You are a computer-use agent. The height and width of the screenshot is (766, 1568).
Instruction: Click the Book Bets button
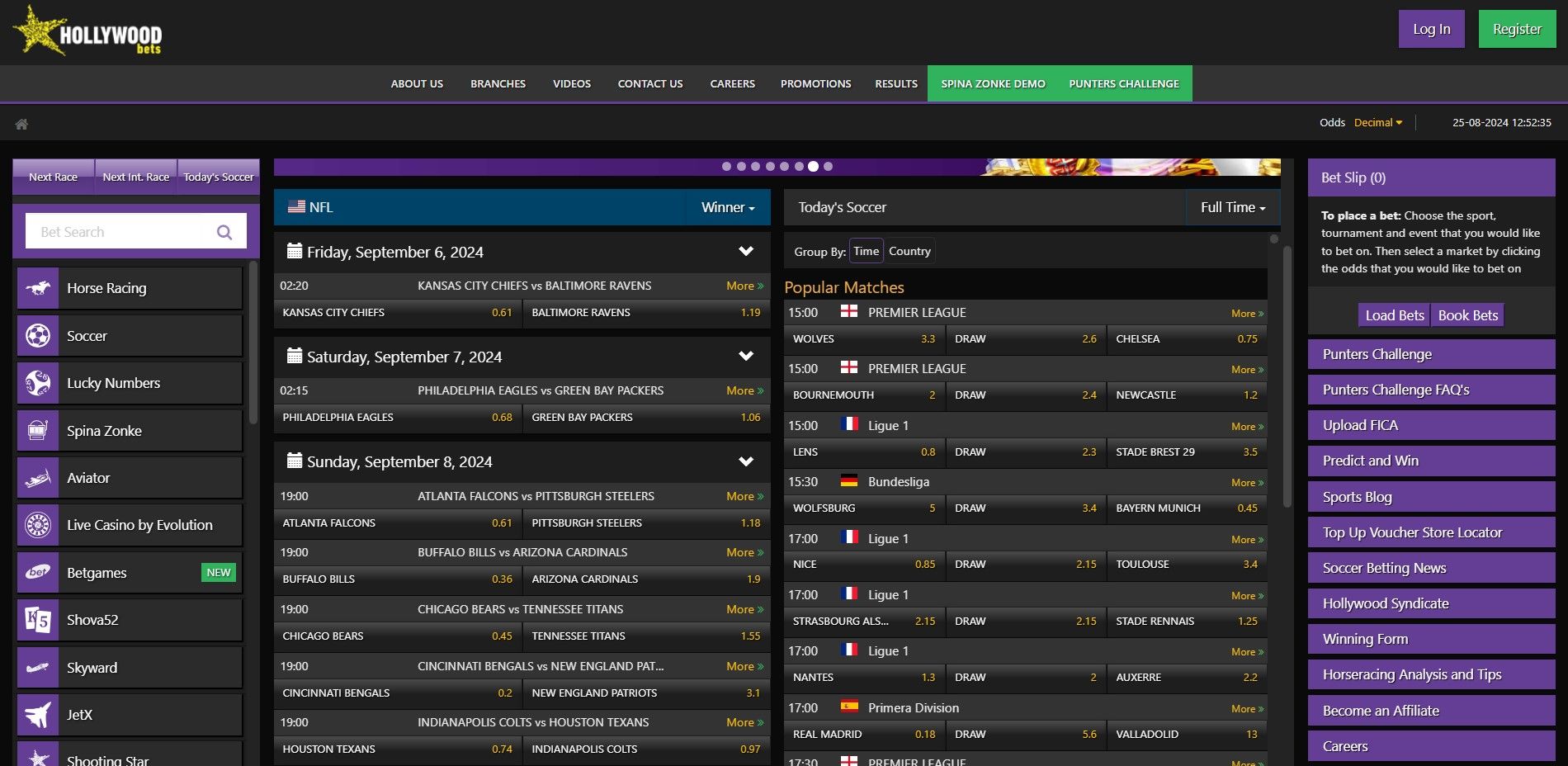point(1467,315)
